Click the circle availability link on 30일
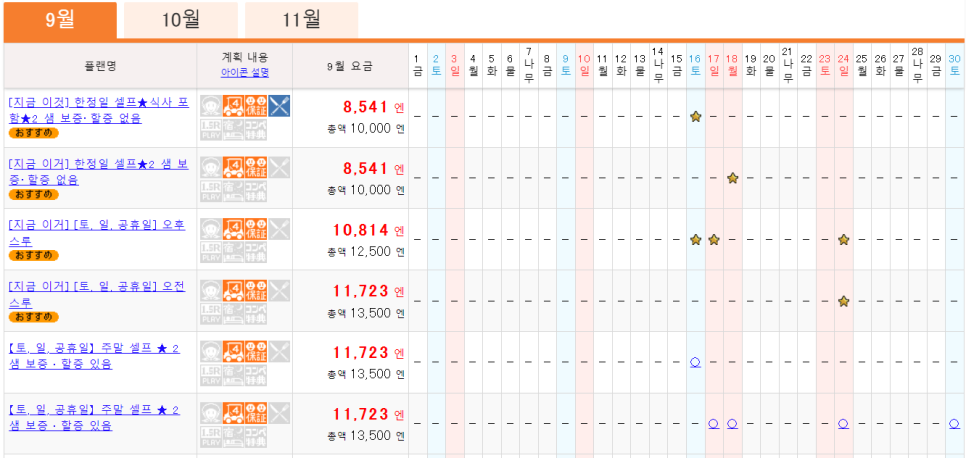 (954, 424)
